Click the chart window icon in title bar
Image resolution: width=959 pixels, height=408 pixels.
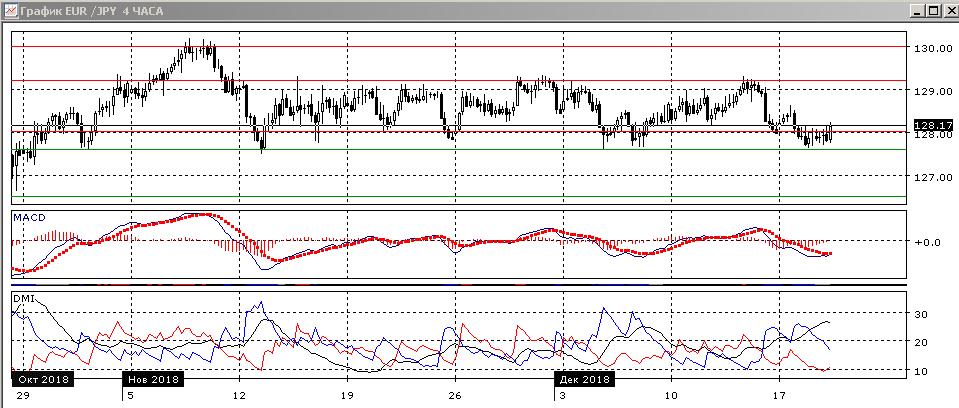click(11, 10)
